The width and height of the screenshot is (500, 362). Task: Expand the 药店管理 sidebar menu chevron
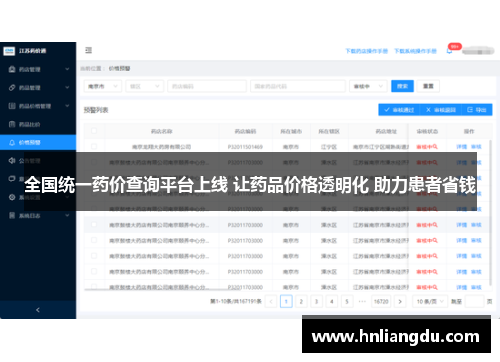tap(67, 69)
